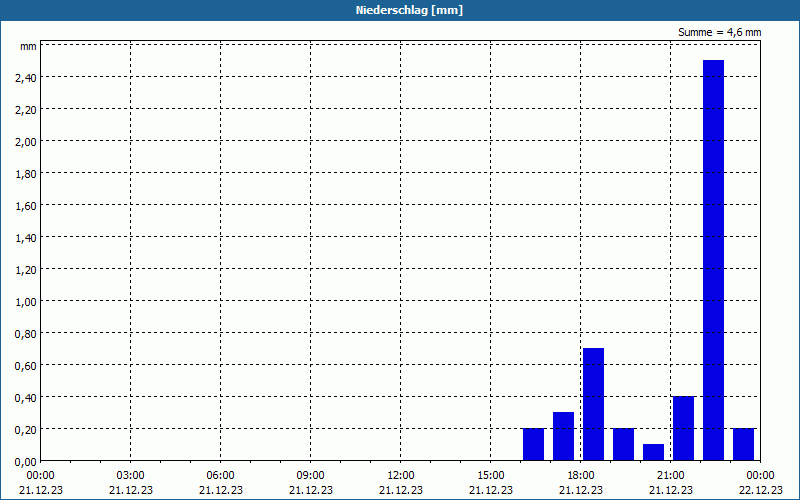The image size is (800, 500).
Task: Click the 0,80 y-axis label
Action: pyautogui.click(x=26, y=334)
